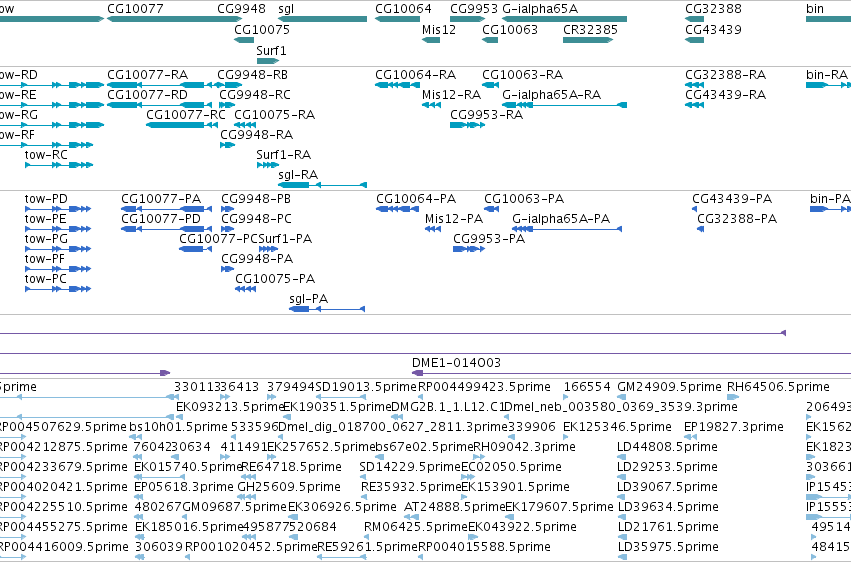Click the CG10075-RA transcript label
The height and width of the screenshot is (562, 851).
point(274,114)
